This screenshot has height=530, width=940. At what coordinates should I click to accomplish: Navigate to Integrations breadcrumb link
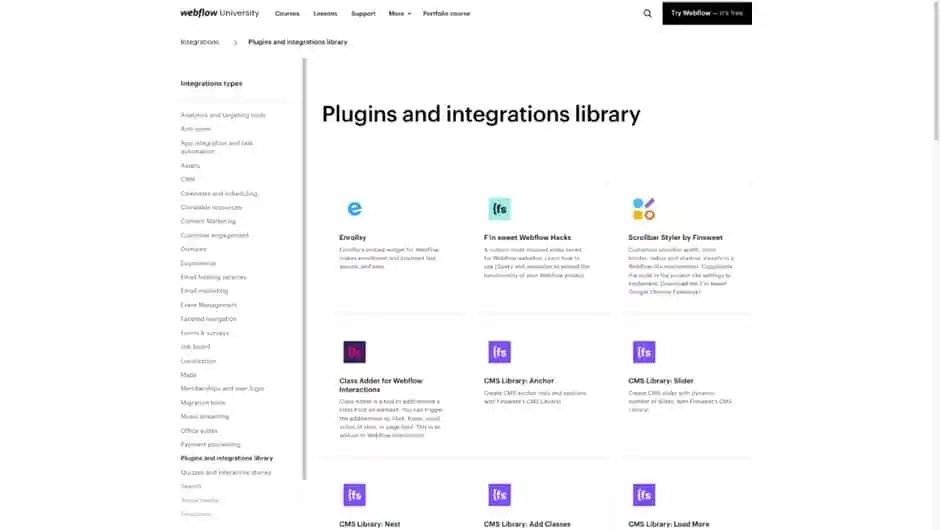click(199, 42)
